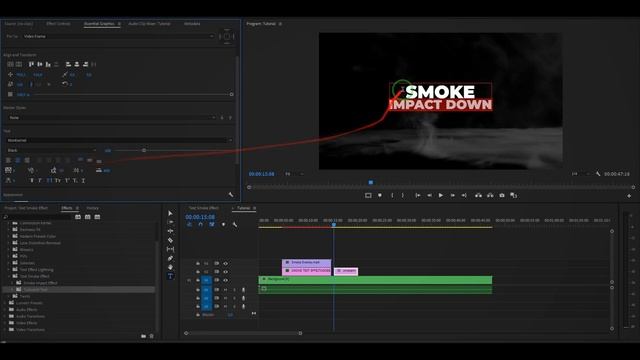Expand the Video Transitions folder
This screenshot has width=640, height=360.
(x=5, y=329)
